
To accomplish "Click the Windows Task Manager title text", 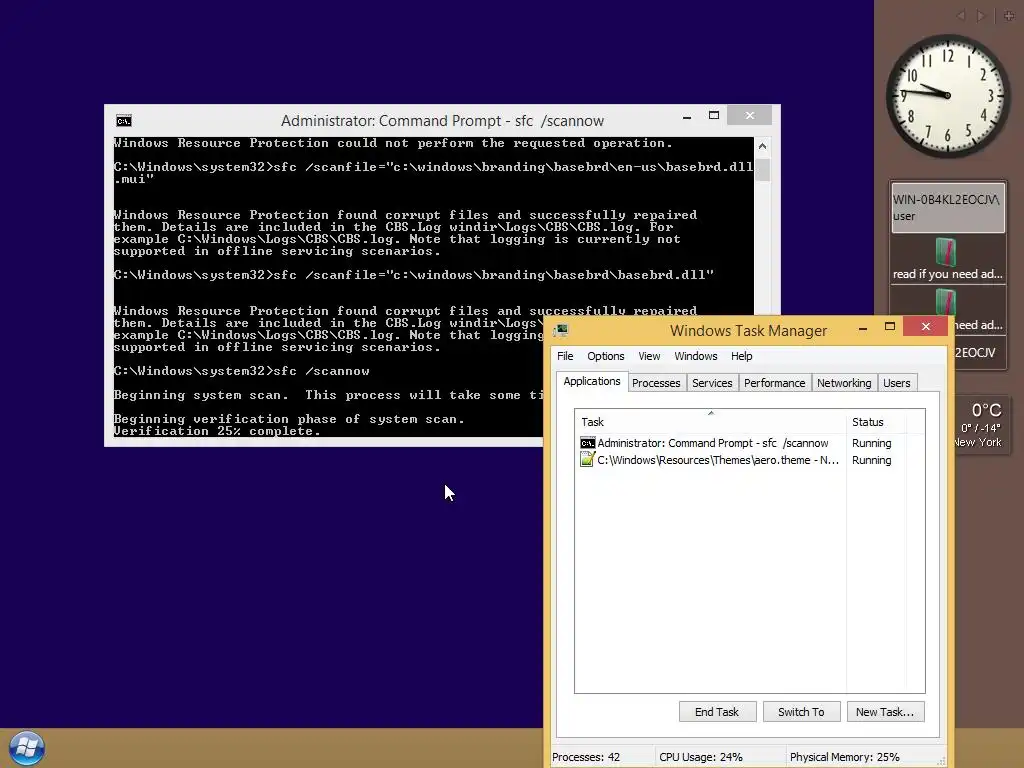I will pyautogui.click(x=748, y=330).
